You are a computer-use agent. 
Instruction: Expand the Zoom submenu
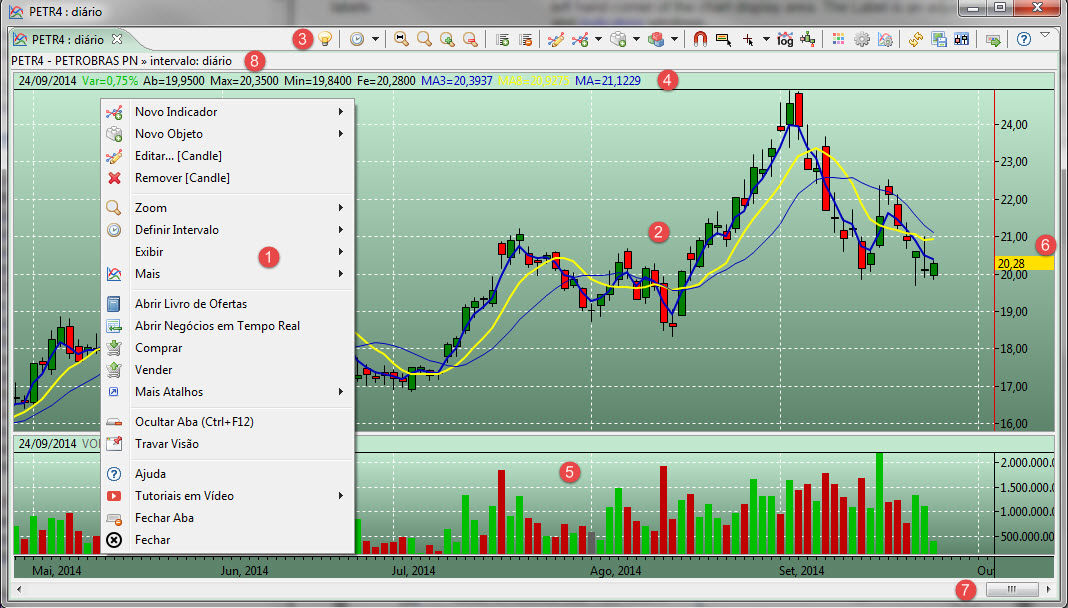(228, 208)
